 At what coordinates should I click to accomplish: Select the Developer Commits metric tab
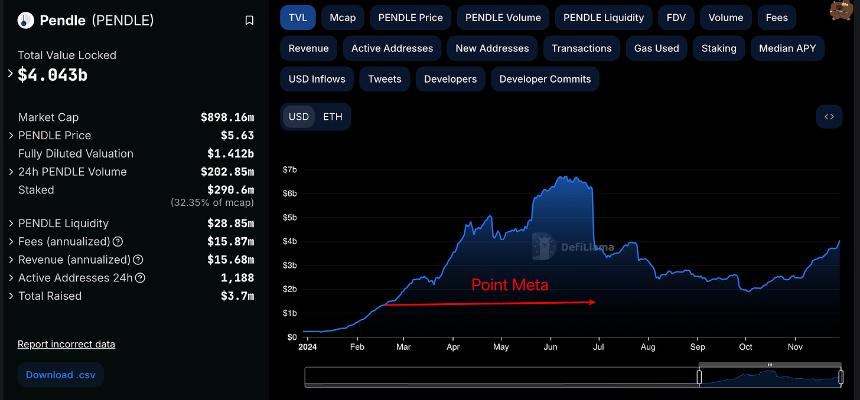pos(545,79)
